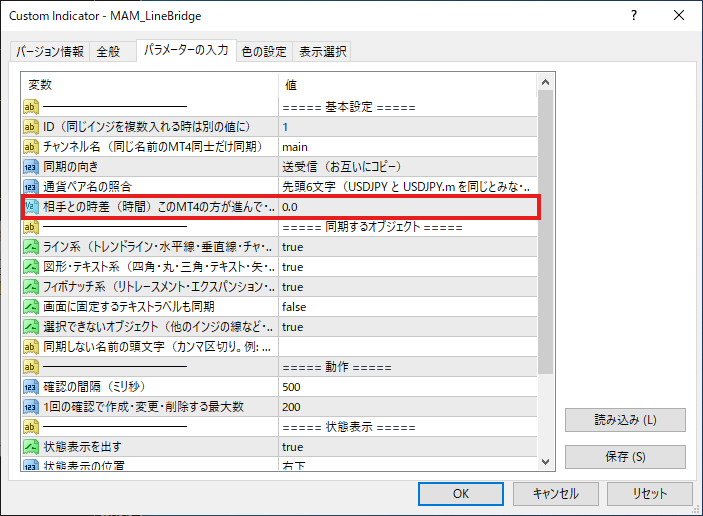703x516 pixels.
Task: Click the scrollbar down arrow
Action: coord(545,462)
